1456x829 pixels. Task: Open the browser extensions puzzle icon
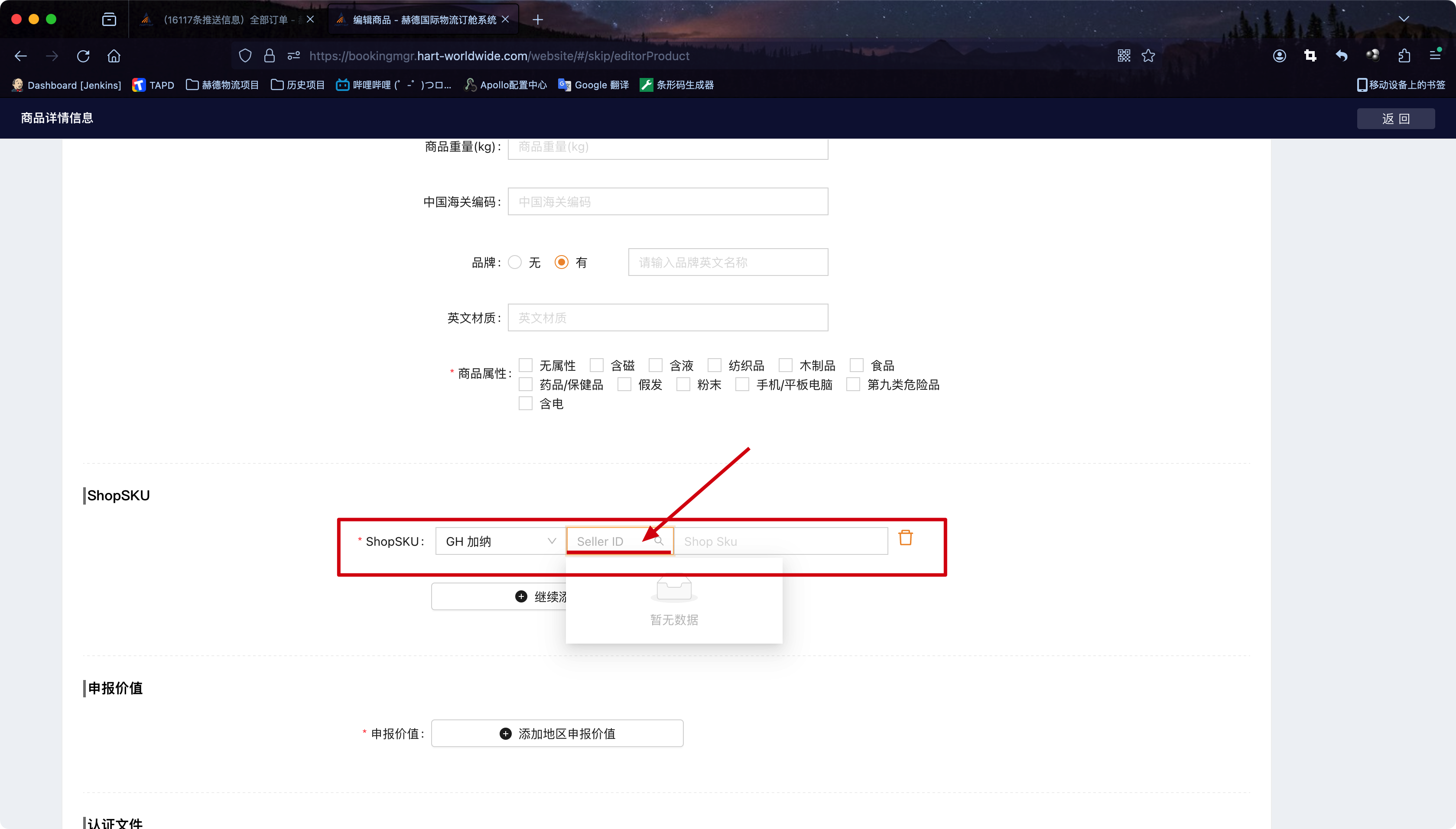point(1404,56)
